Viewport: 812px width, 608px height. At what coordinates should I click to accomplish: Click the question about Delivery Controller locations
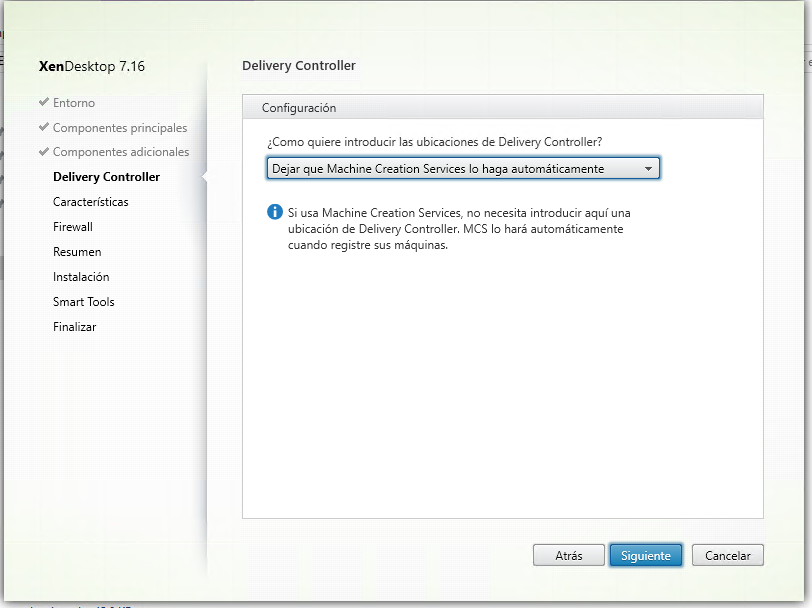(434, 142)
